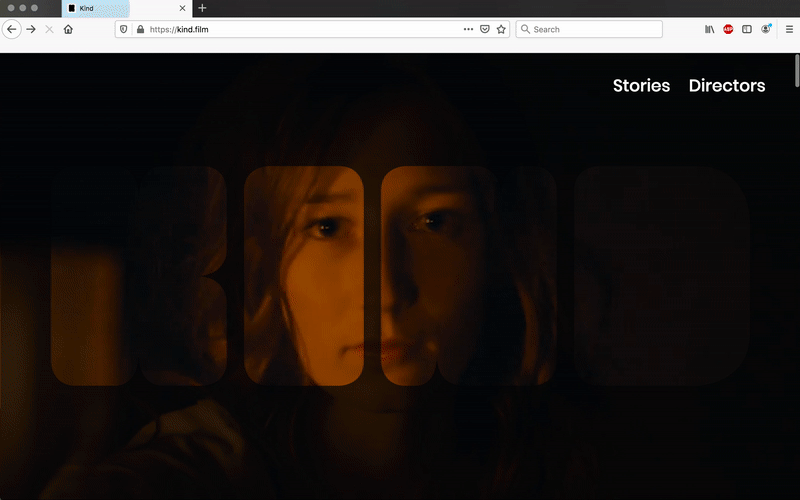
Task: View site security padlock details
Action: tap(140, 29)
